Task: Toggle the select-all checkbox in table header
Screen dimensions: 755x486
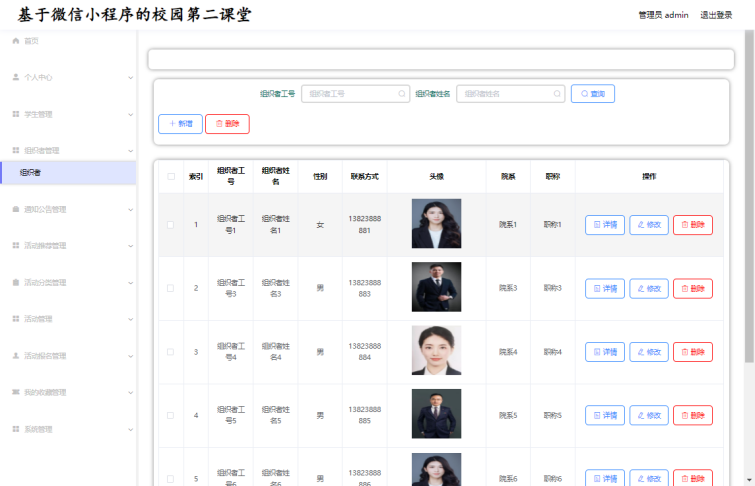Action: (x=171, y=177)
